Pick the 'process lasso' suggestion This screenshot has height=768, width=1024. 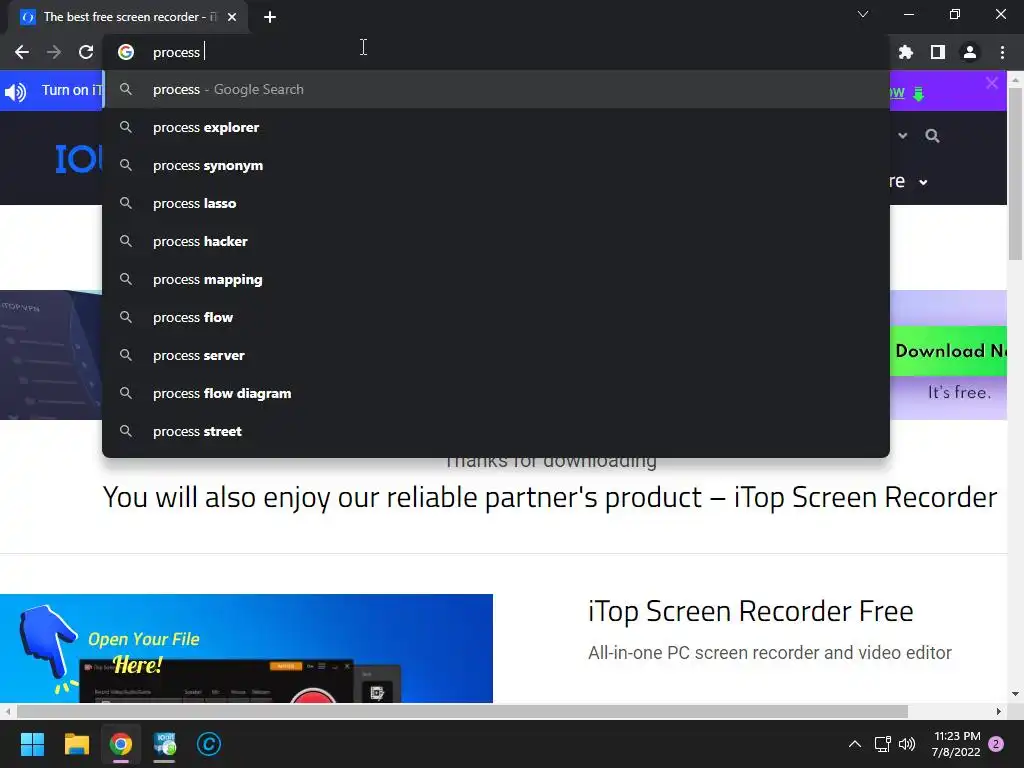496,203
